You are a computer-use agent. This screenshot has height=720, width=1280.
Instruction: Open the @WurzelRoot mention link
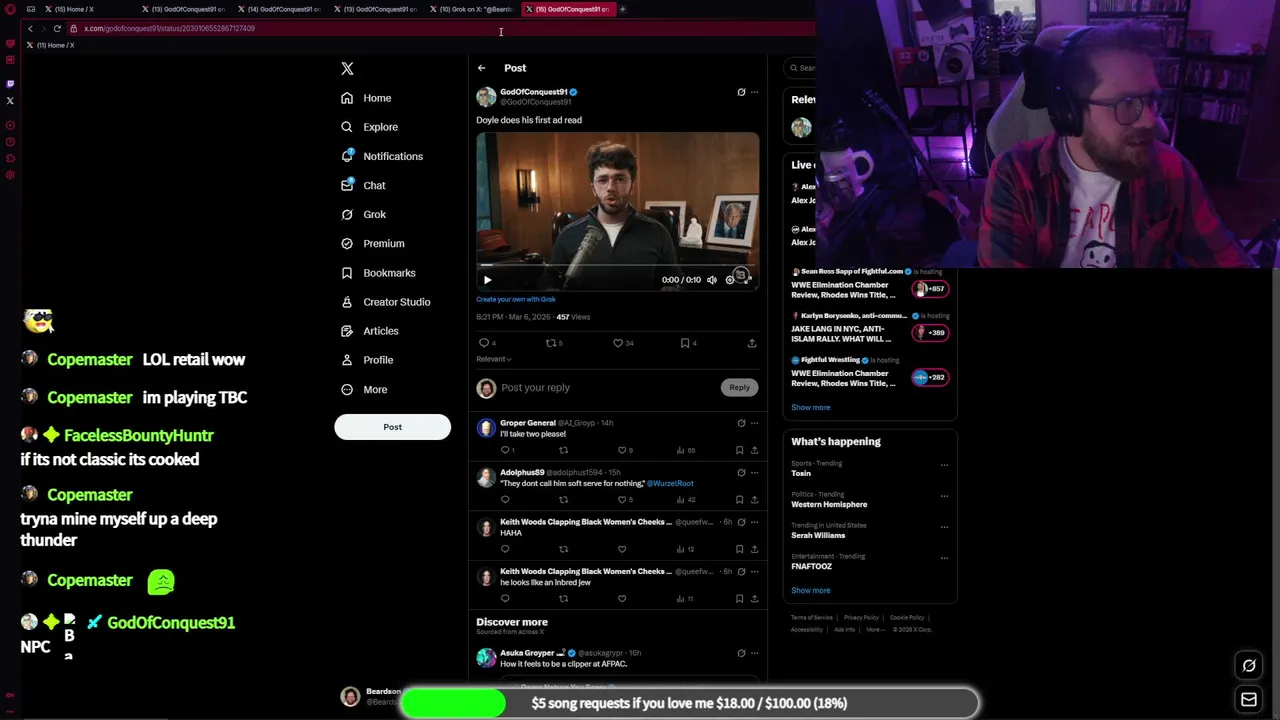[x=670, y=483]
